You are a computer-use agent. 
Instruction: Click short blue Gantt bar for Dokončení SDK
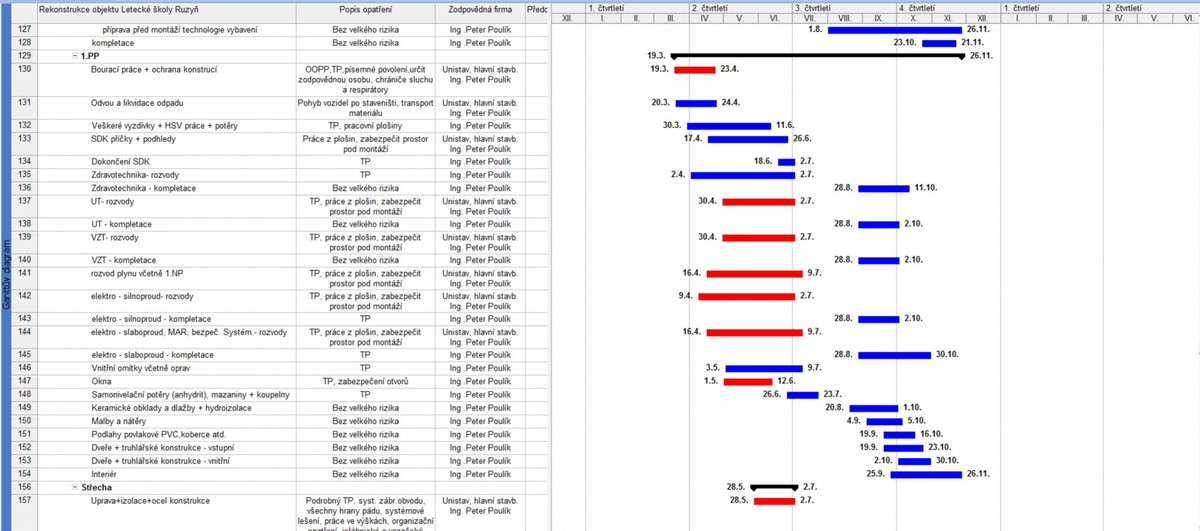786,161
